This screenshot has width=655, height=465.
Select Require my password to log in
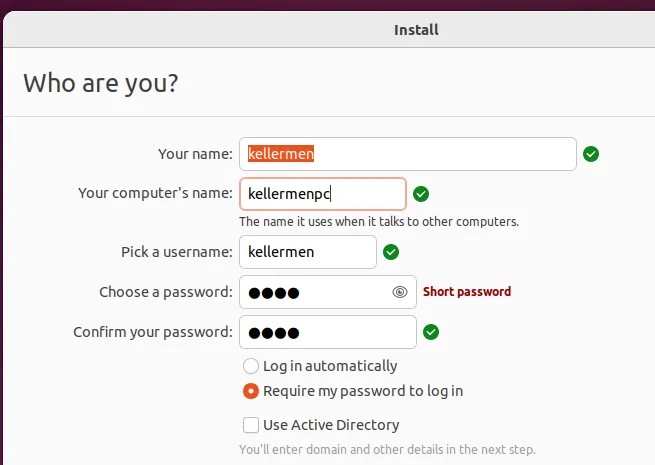click(x=251, y=391)
